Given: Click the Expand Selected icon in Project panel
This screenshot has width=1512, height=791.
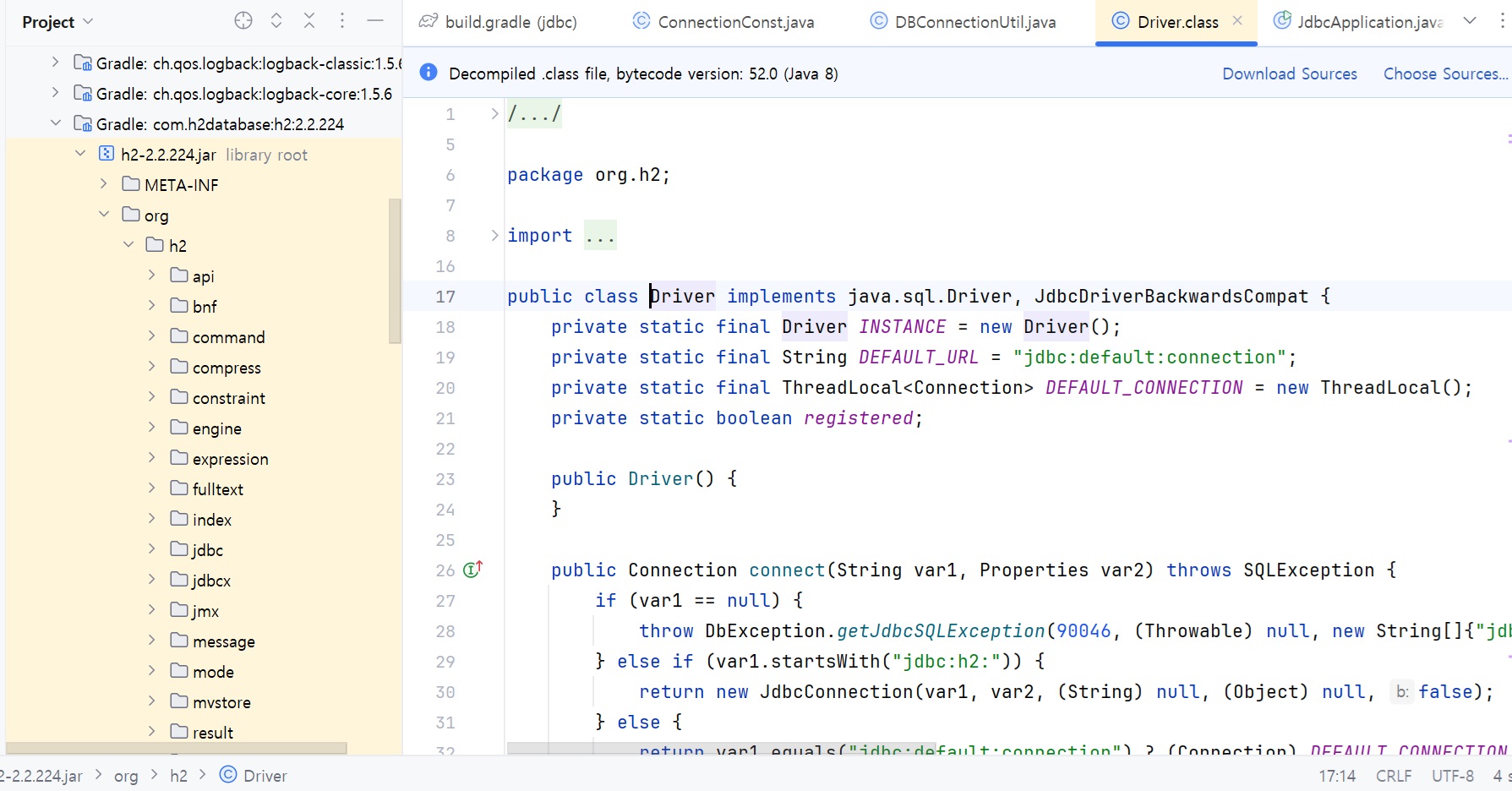Looking at the screenshot, I should point(276,21).
